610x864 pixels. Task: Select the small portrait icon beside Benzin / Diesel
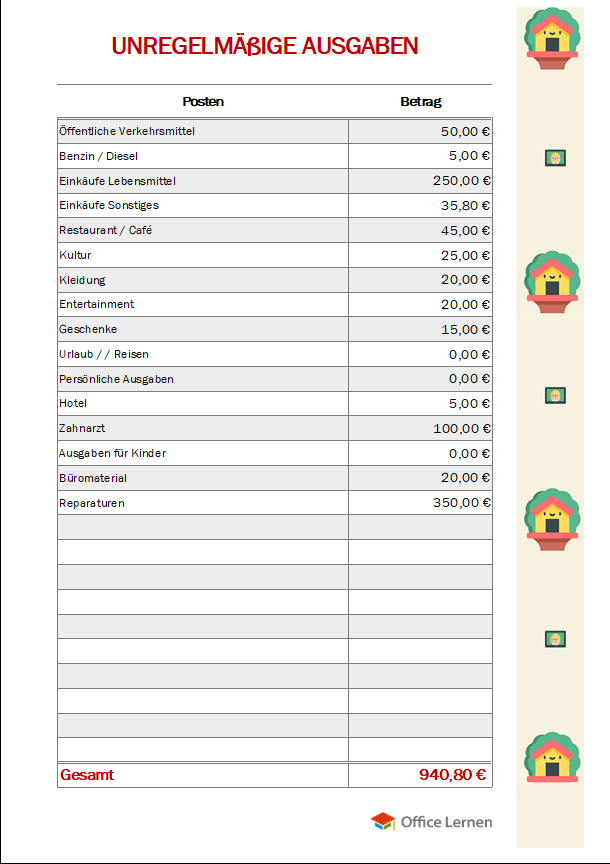pyautogui.click(x=555, y=158)
